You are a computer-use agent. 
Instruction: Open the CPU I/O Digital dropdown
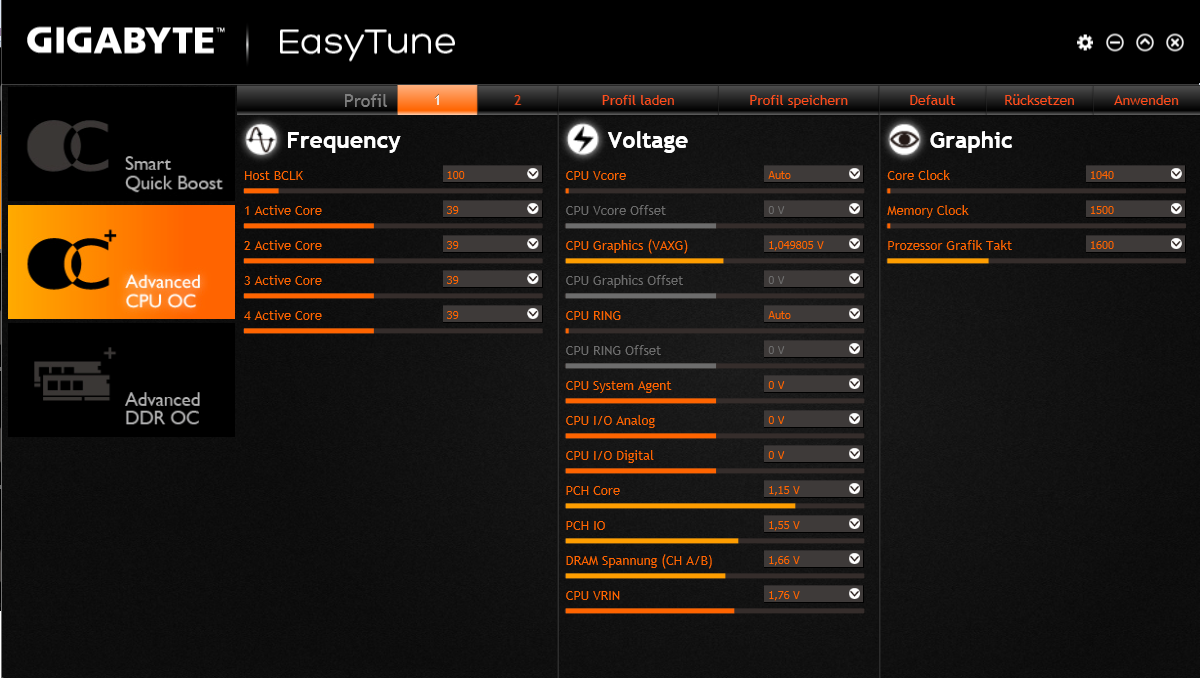click(813, 455)
